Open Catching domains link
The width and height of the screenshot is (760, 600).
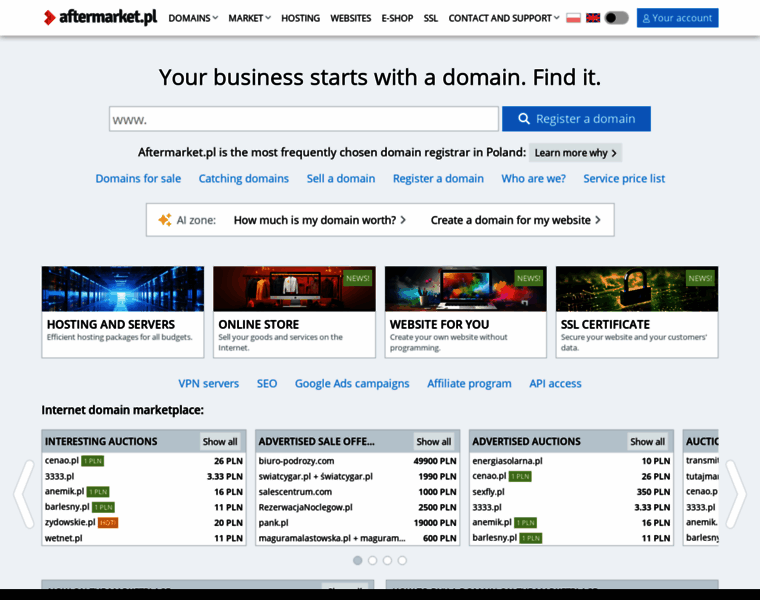tap(244, 178)
